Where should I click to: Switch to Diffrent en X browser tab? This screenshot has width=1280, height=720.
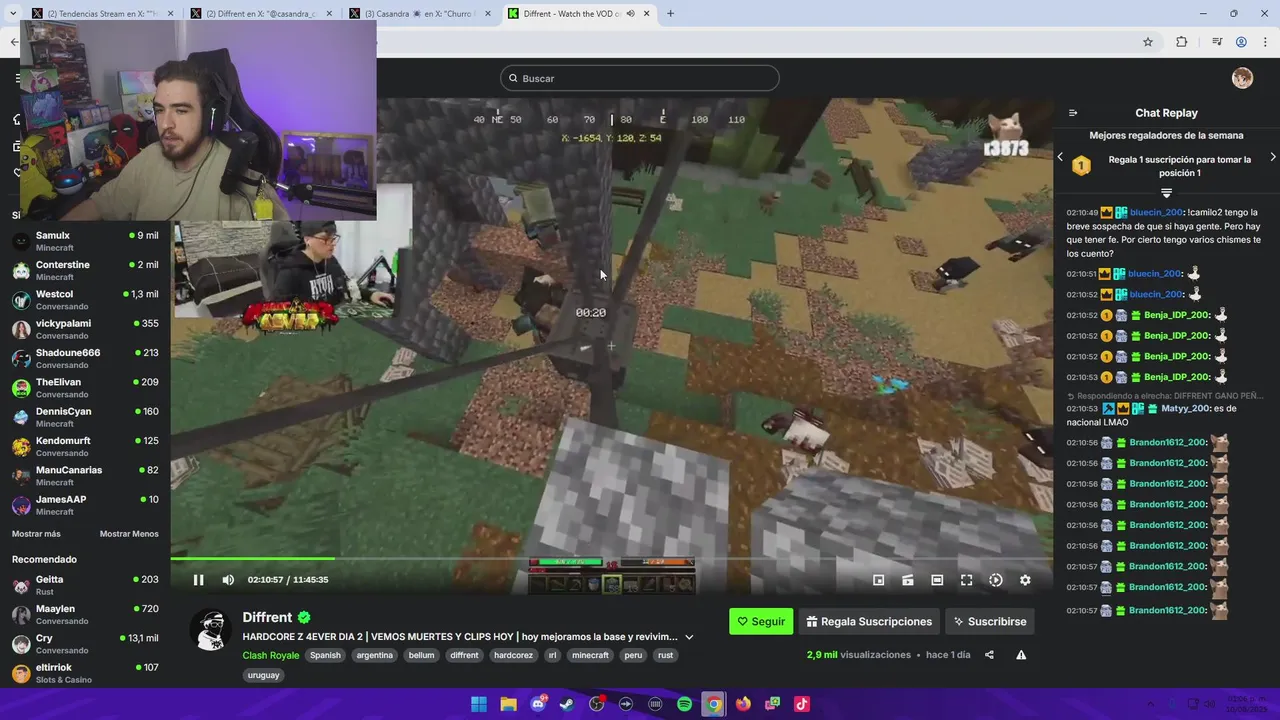click(261, 14)
